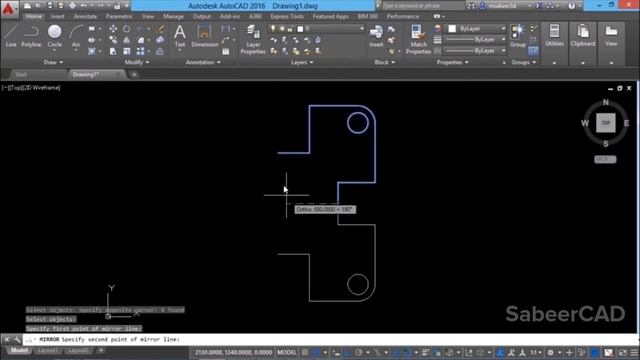Select the Line tool
The image size is (640, 360).
click(11, 36)
